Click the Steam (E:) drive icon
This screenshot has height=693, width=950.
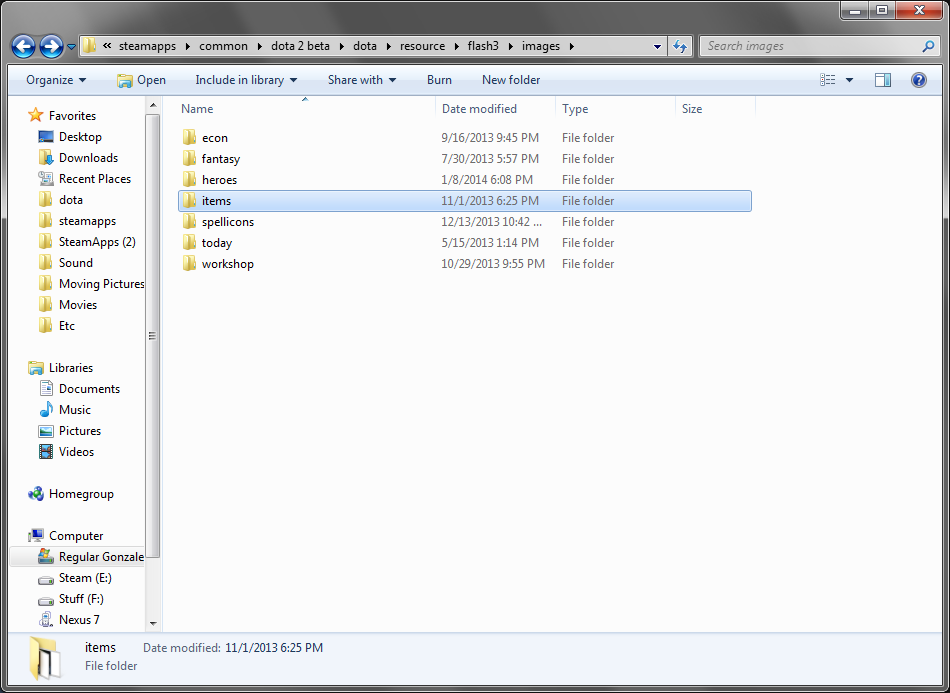point(46,578)
